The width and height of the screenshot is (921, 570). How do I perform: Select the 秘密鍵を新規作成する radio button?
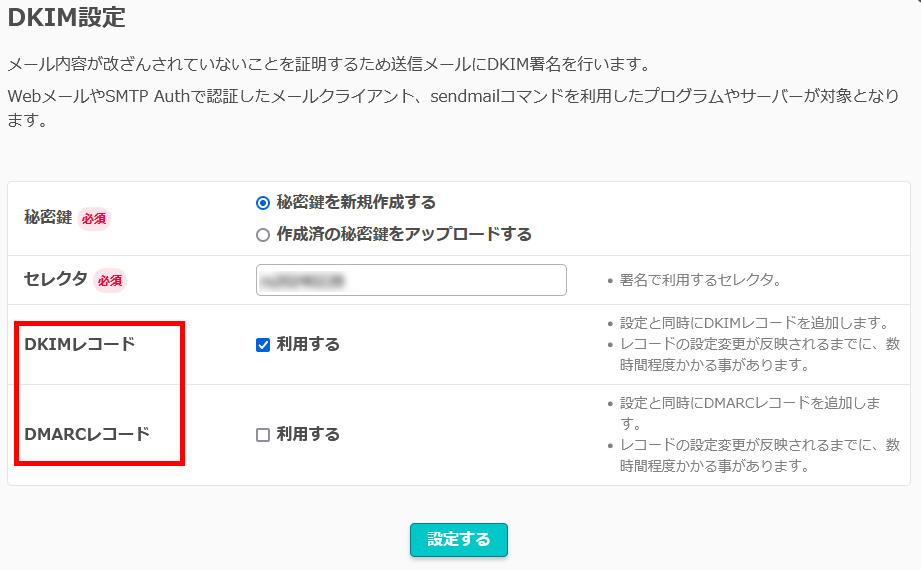[263, 202]
